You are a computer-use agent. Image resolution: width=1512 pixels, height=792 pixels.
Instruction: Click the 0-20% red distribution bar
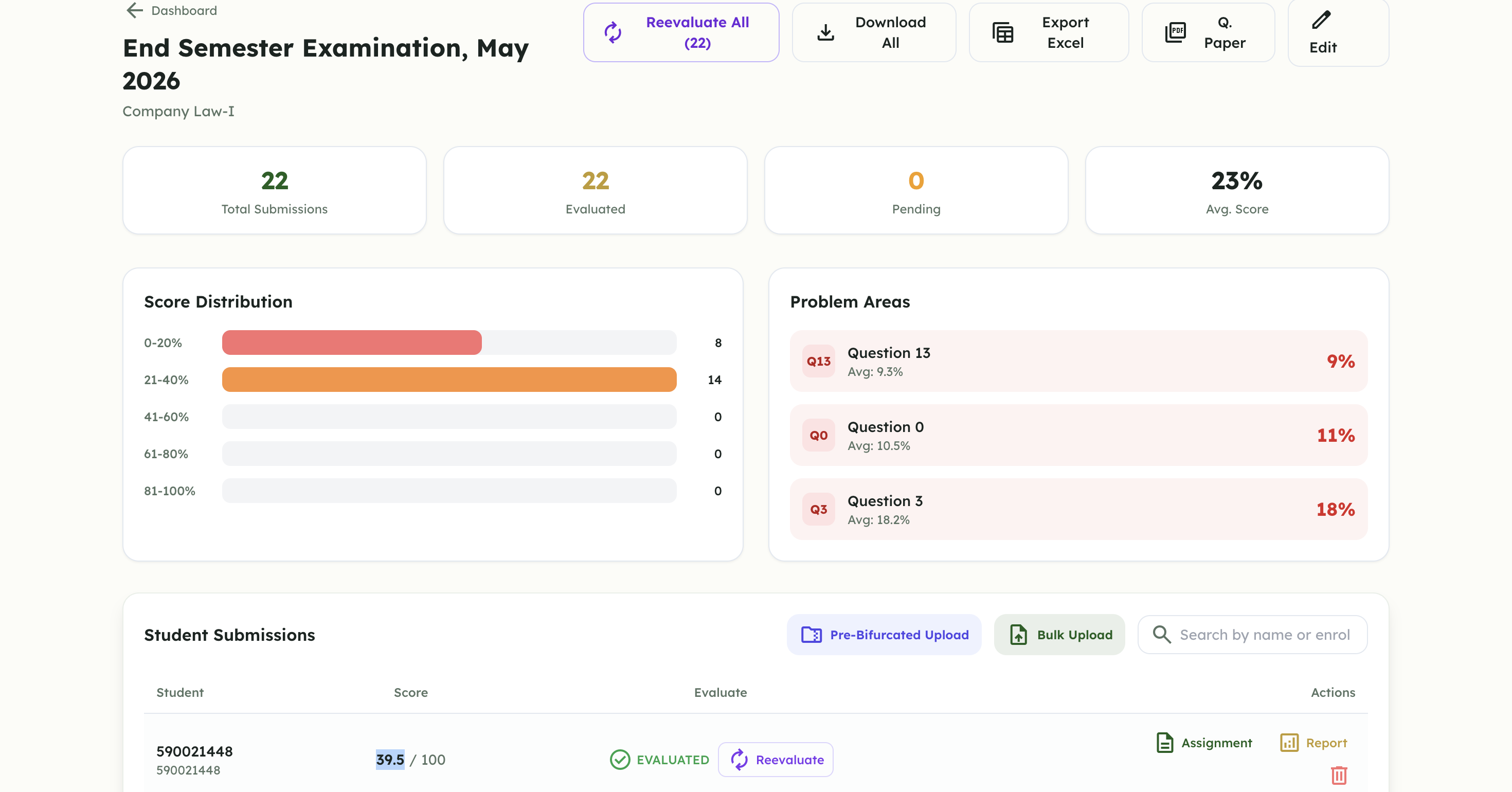352,343
